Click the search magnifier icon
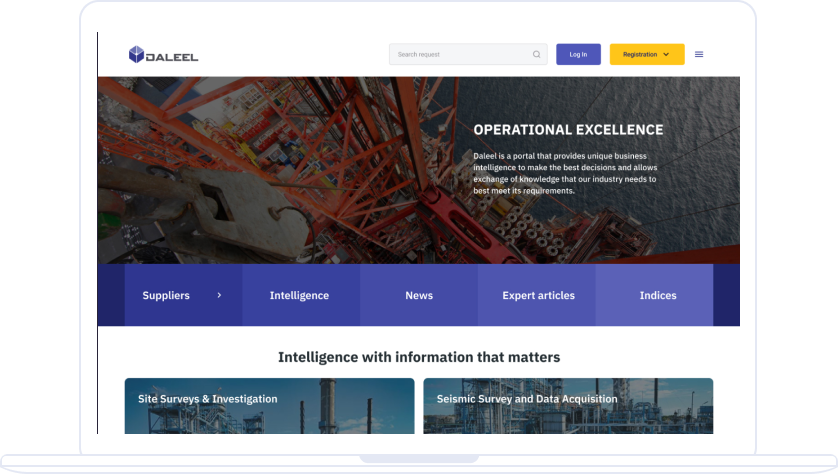The height and width of the screenshot is (474, 838). [x=537, y=55]
